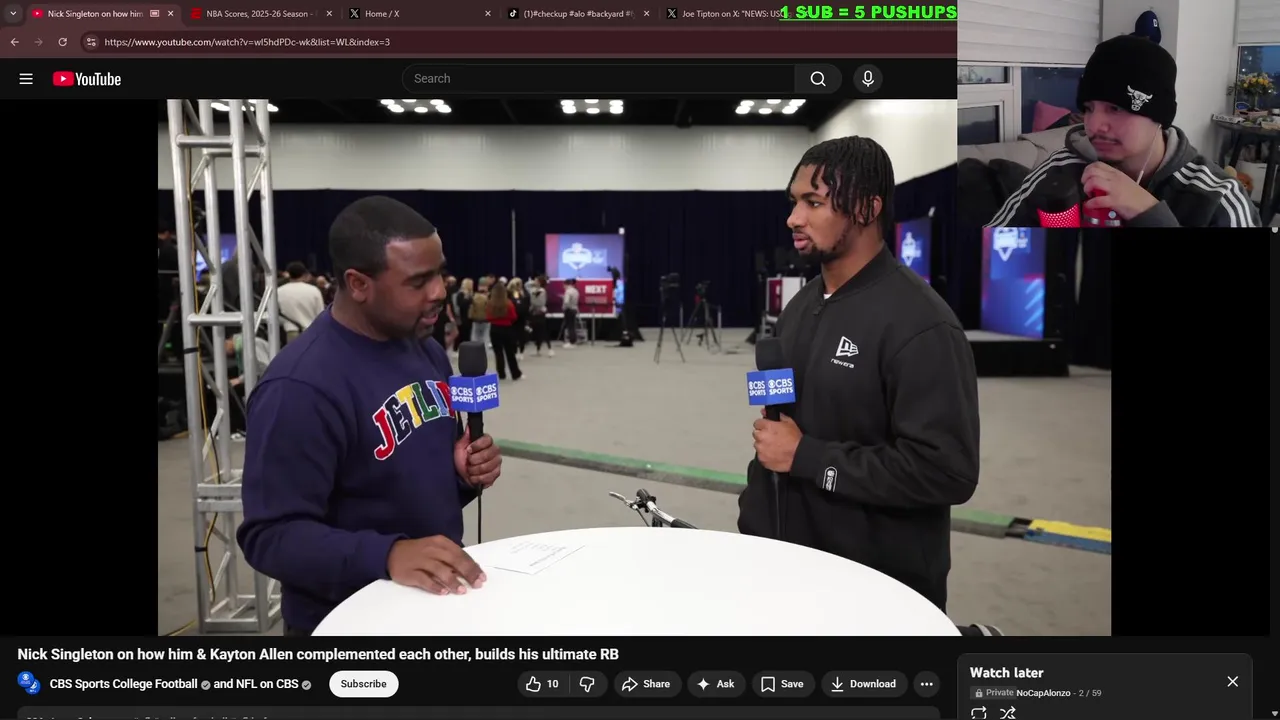Expand the browser tab search dropdown
The width and height of the screenshot is (1280, 720).
click(x=12, y=14)
